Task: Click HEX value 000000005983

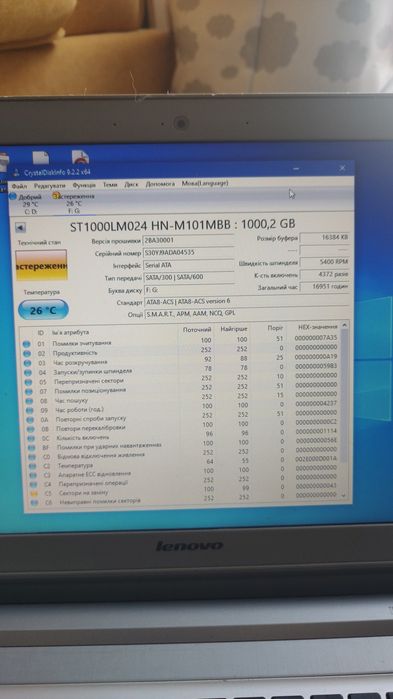Action: tap(316, 366)
